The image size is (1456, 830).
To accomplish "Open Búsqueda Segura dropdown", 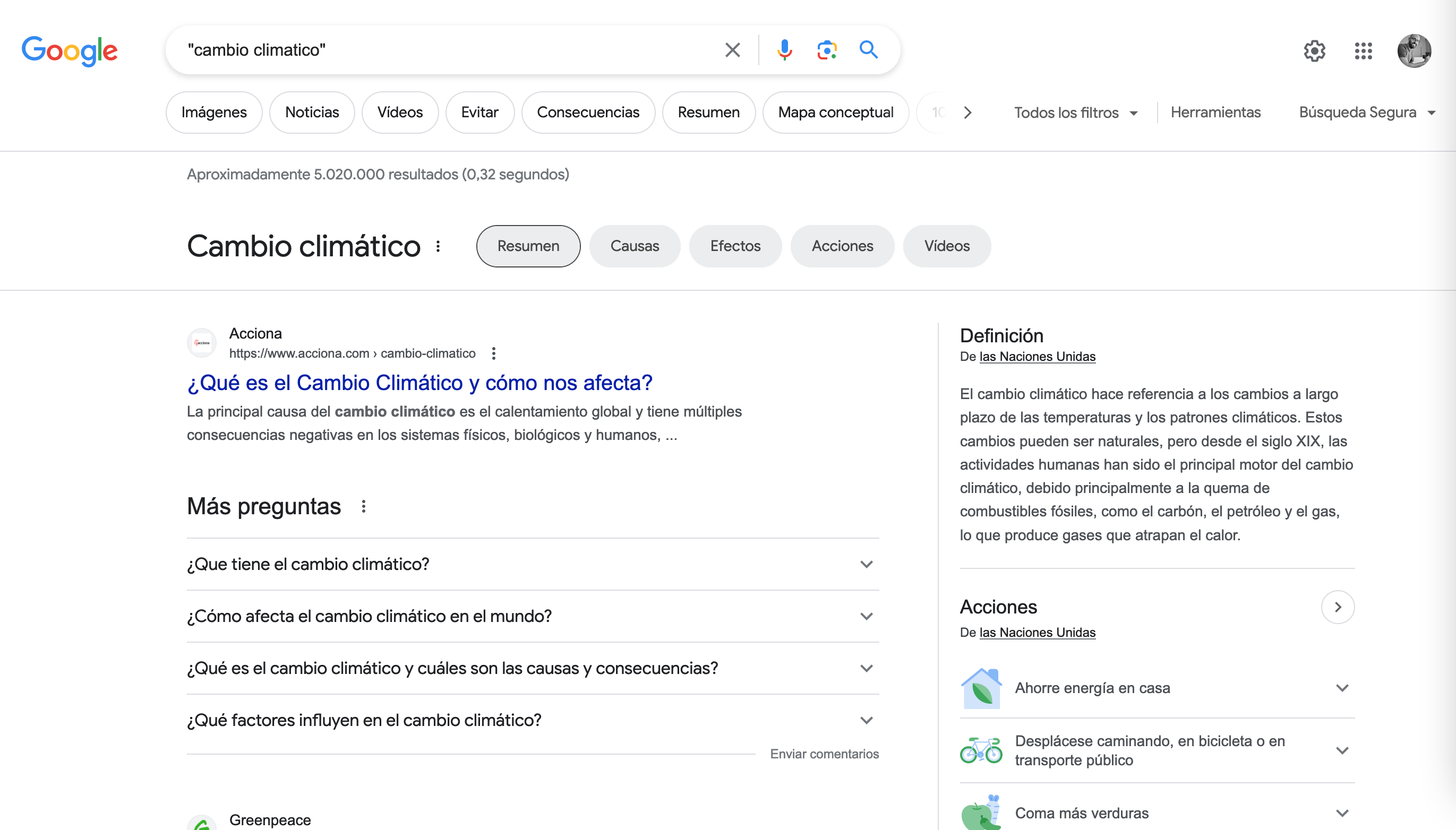I will pyautogui.click(x=1366, y=113).
